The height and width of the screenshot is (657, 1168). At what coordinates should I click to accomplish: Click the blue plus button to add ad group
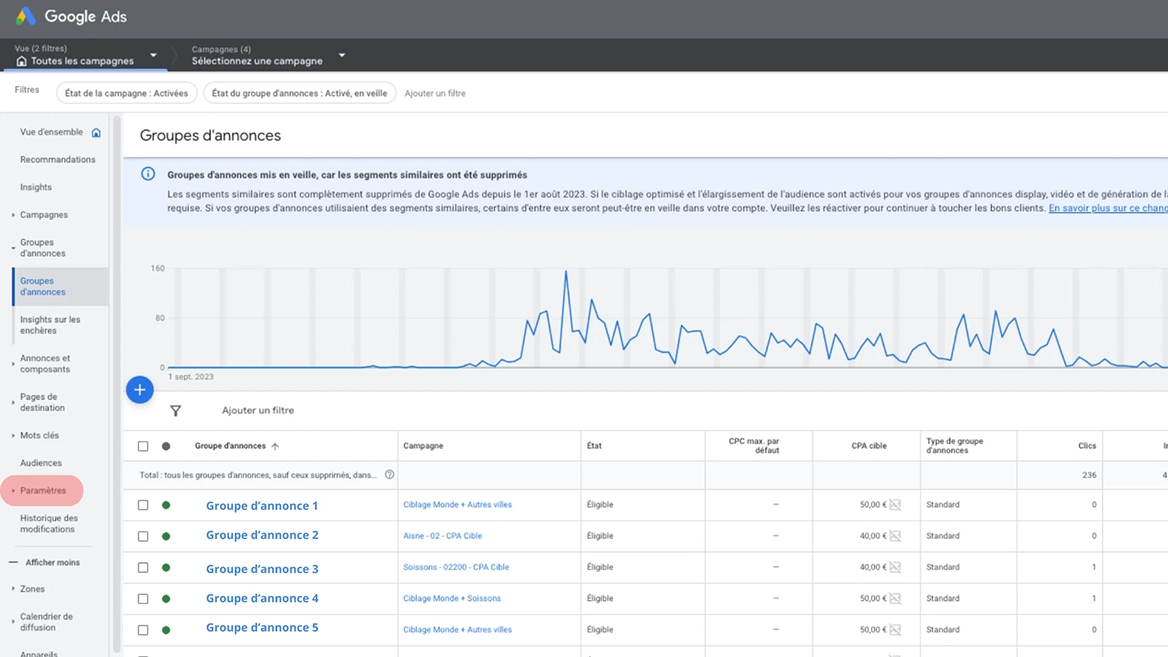point(139,390)
